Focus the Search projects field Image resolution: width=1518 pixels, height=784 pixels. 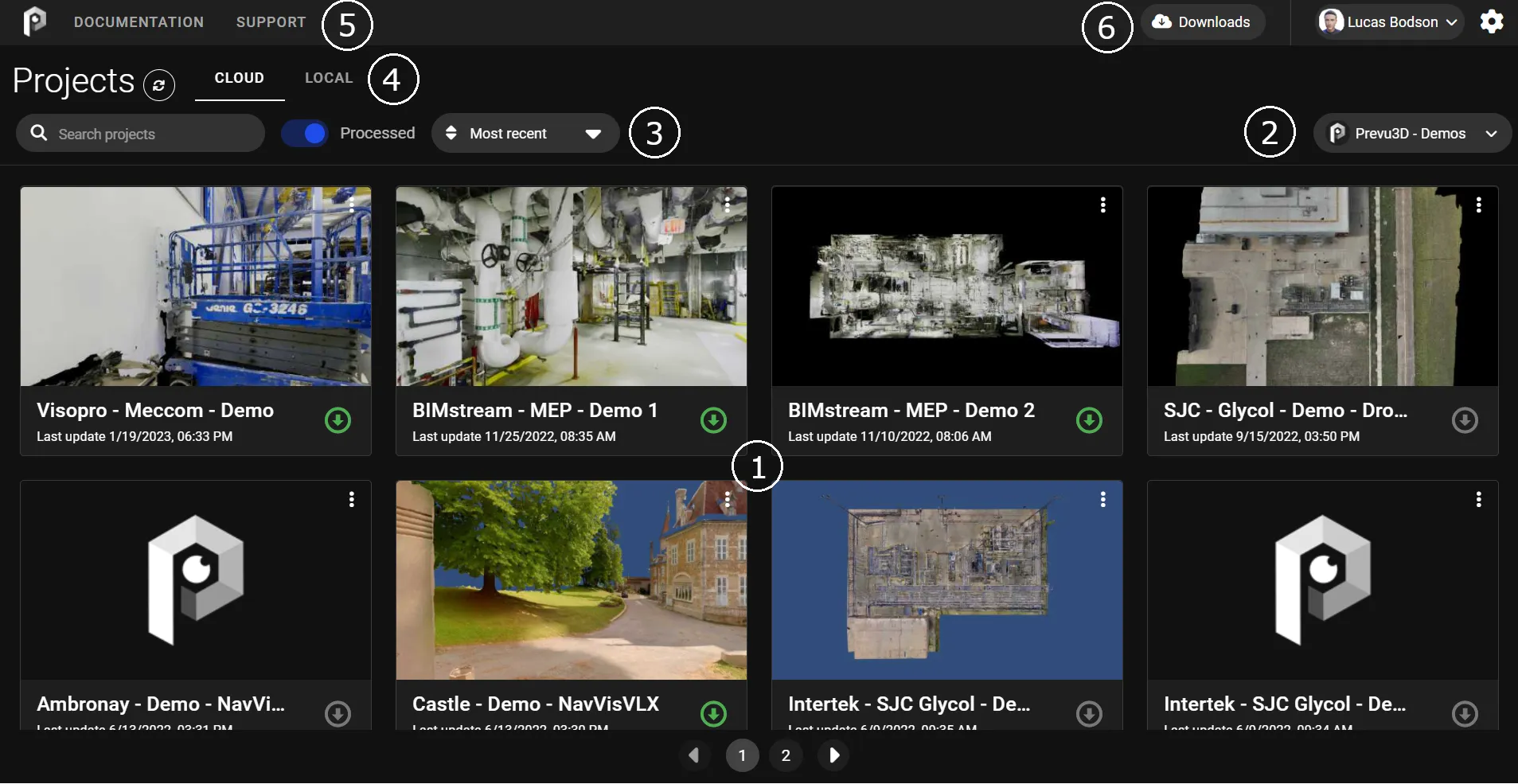141,133
